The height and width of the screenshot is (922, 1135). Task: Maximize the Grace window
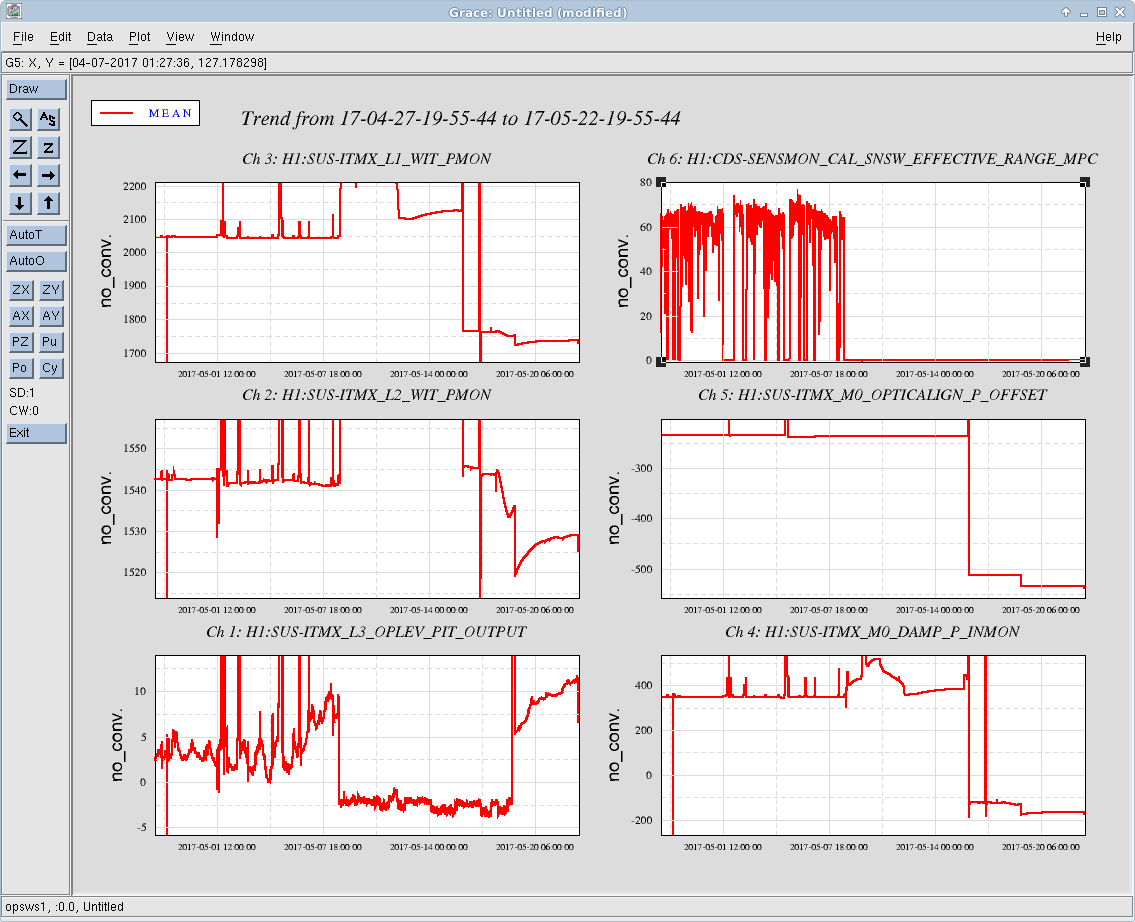1102,12
